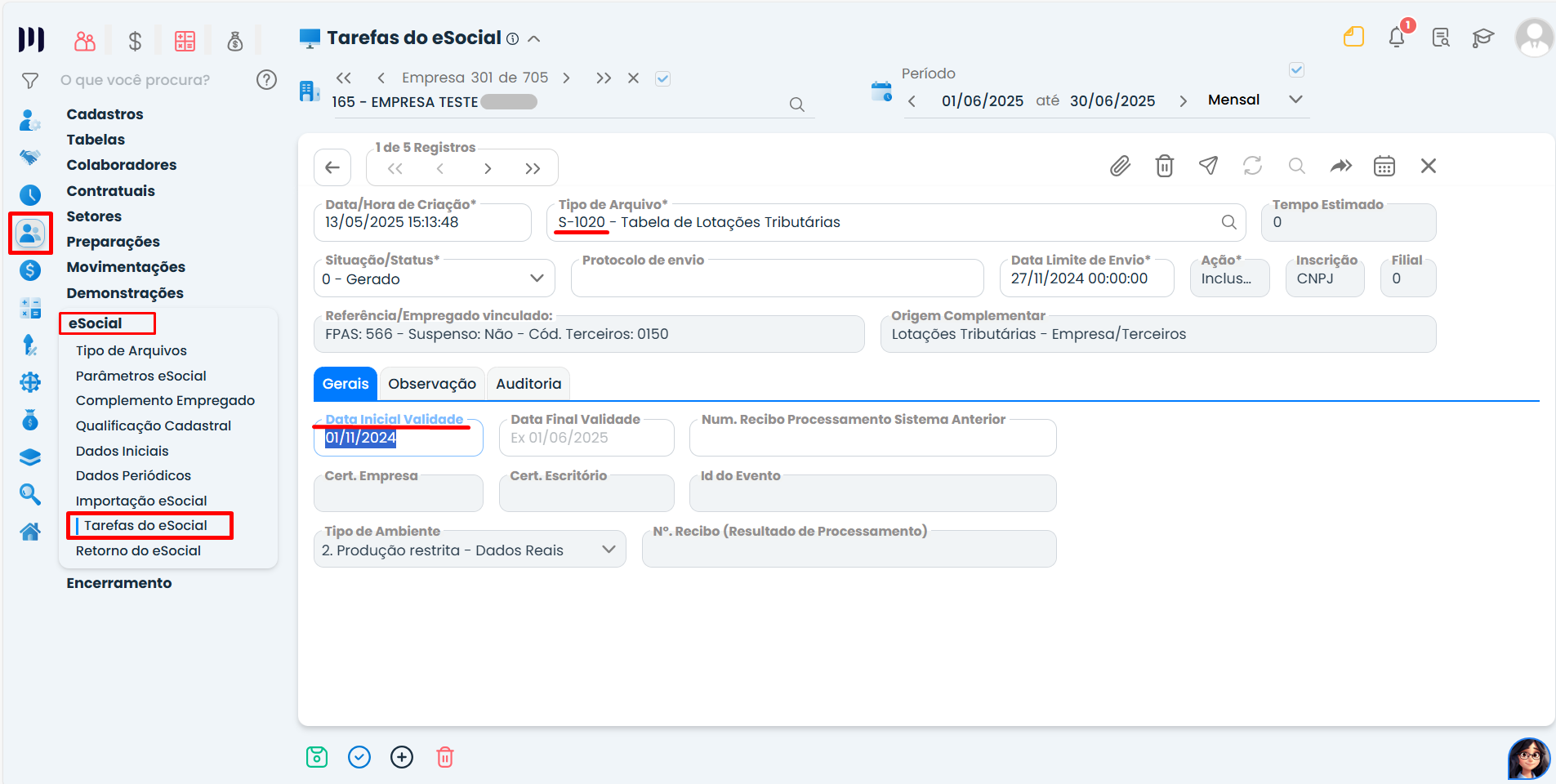Viewport: 1556px width, 784px height.
Task: Click the clock sidebar icon
Action: click(x=30, y=194)
